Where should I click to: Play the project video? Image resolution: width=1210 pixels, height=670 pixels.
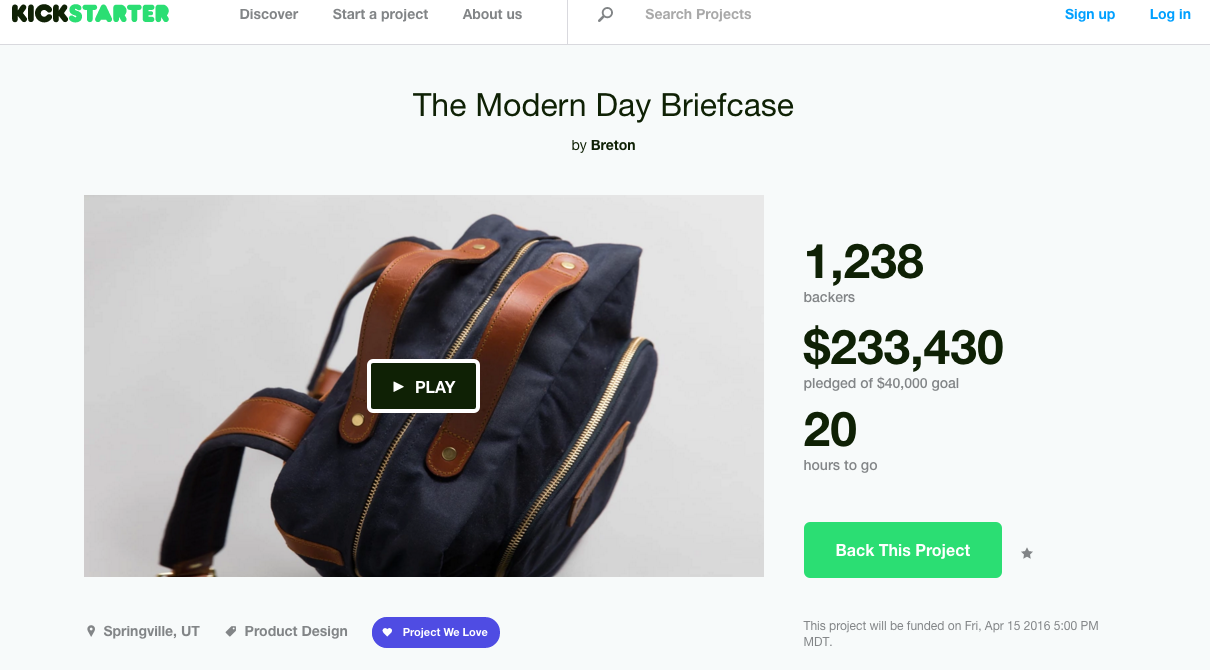pos(423,386)
